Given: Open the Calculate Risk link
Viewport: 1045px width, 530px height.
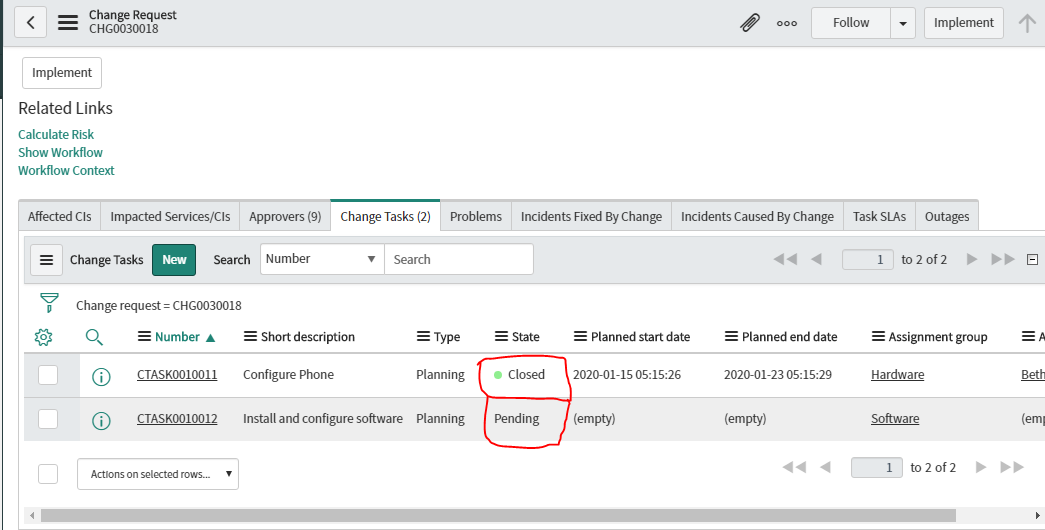Looking at the screenshot, I should coord(56,134).
